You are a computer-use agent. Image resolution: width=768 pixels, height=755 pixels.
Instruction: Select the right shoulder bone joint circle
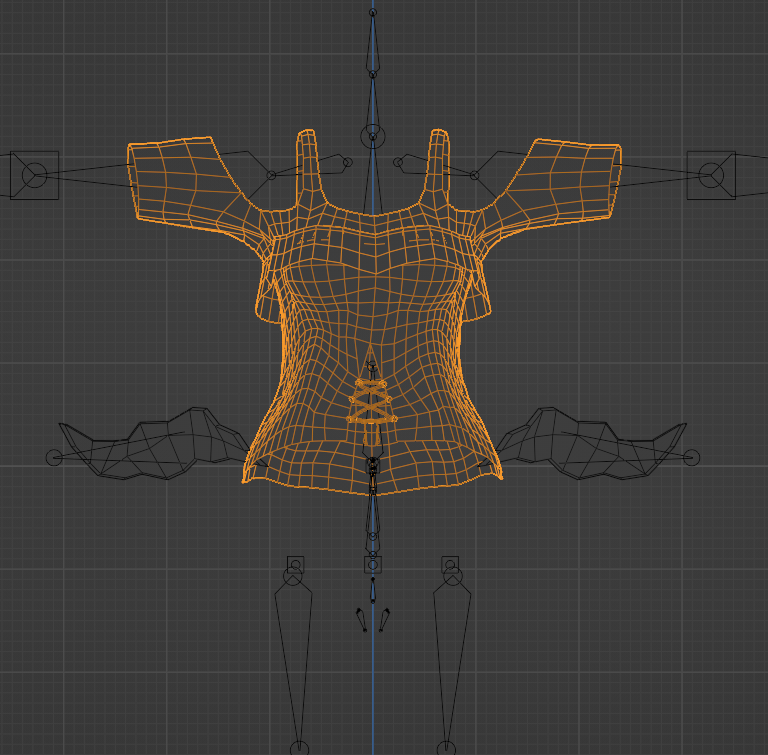[474, 175]
